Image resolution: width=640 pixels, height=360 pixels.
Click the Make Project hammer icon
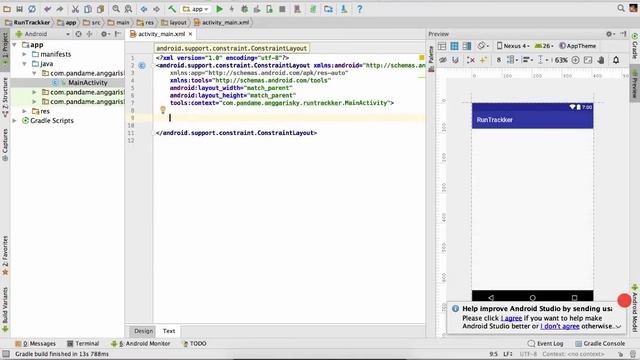(x=172, y=9)
